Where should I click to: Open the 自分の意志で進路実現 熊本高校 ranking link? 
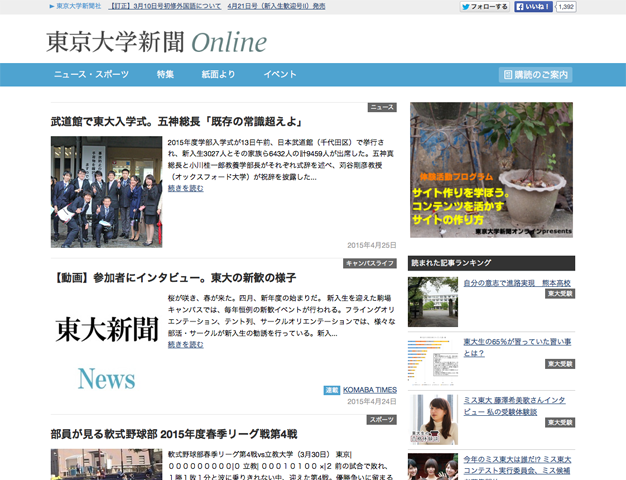tap(517, 283)
